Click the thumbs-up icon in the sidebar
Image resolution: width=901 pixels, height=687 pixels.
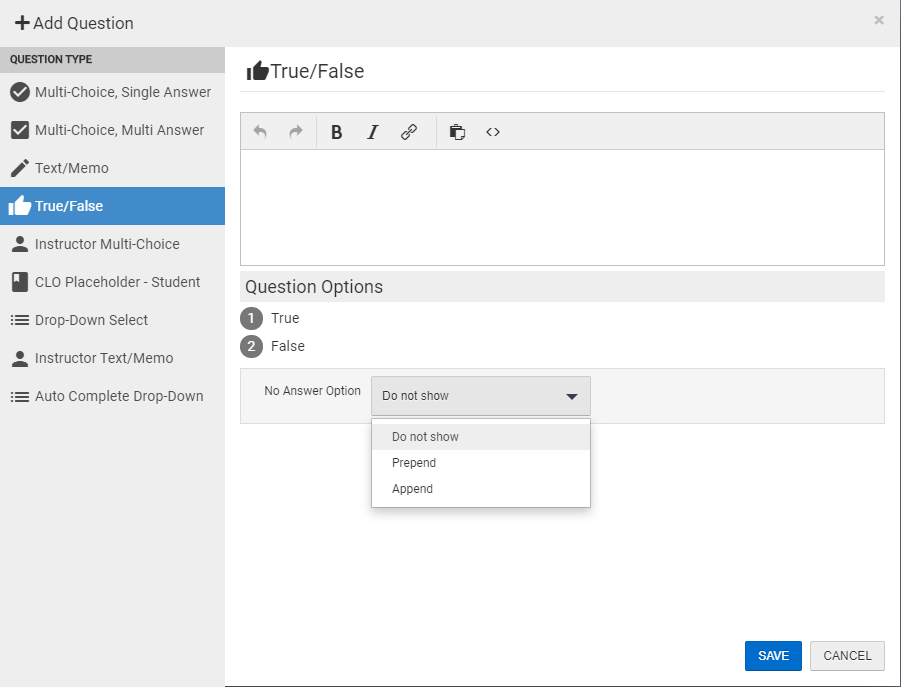(x=20, y=206)
